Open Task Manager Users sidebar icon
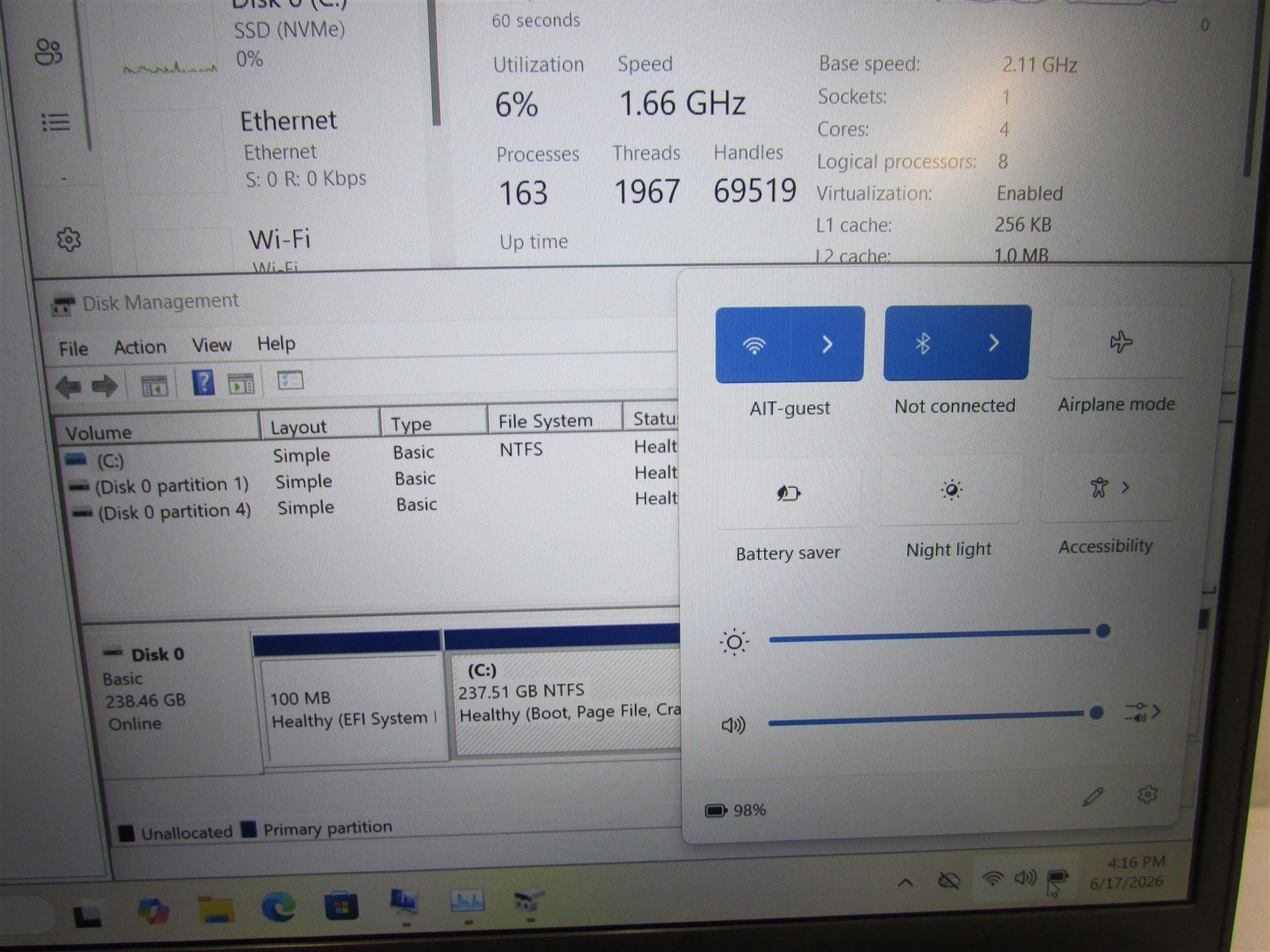Image resolution: width=1270 pixels, height=952 pixels. point(48,52)
